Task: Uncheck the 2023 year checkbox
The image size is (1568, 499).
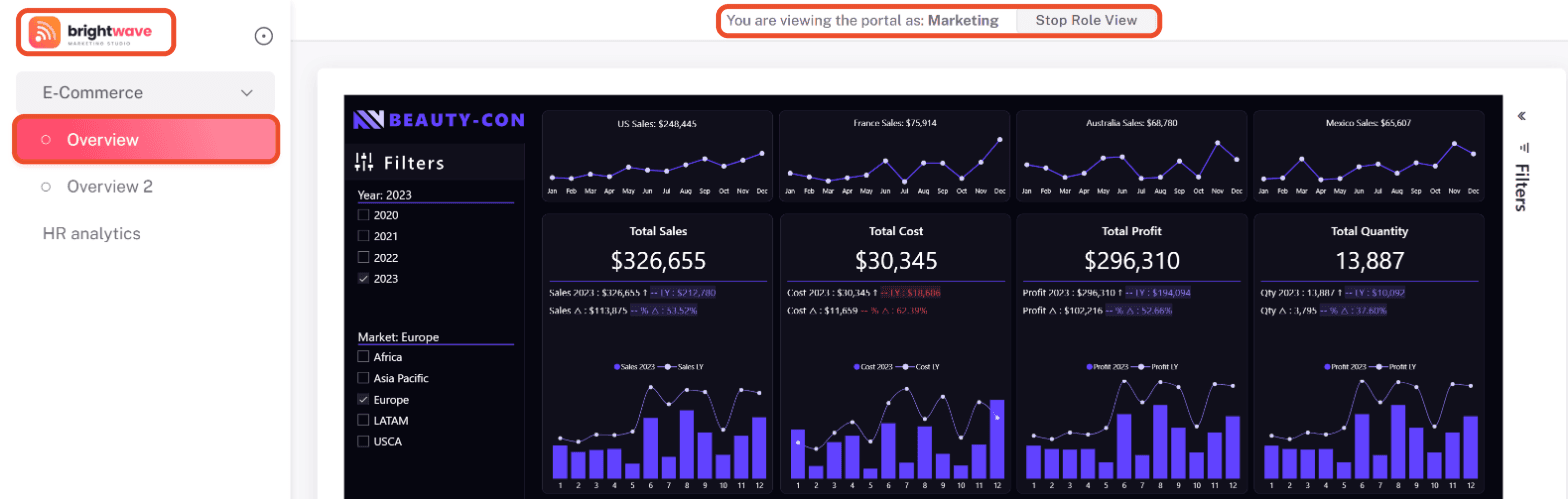Action: [363, 279]
